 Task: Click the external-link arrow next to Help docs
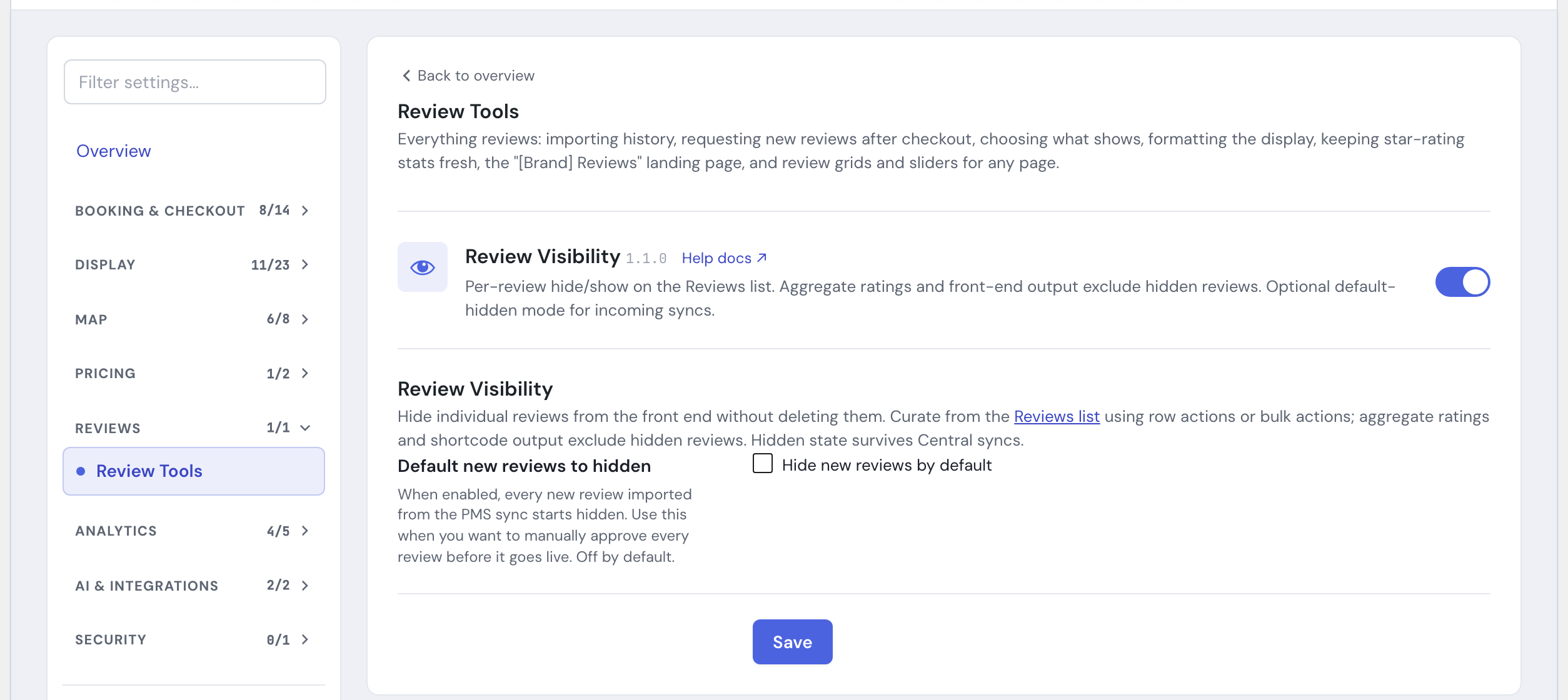(x=761, y=257)
